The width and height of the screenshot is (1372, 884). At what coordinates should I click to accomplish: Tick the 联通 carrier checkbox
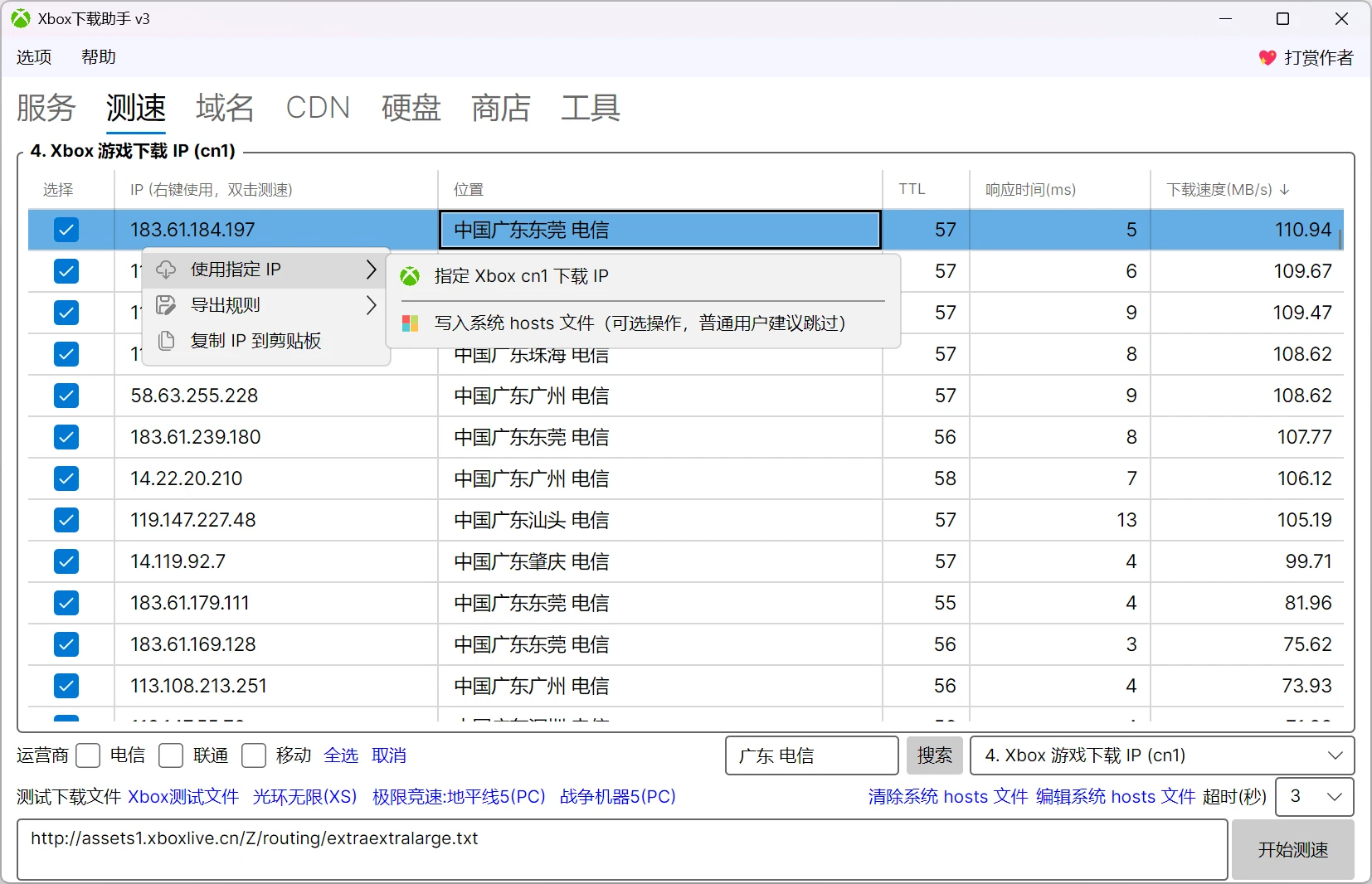[x=171, y=755]
